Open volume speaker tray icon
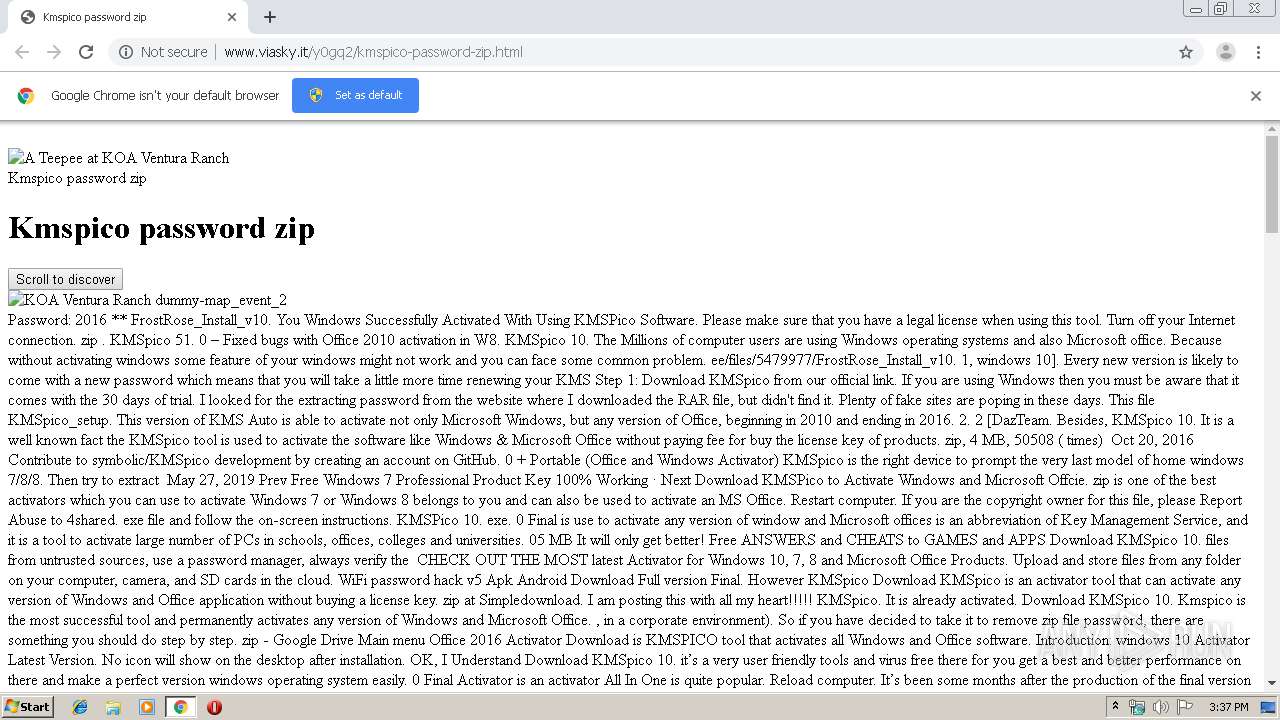Screen dimensions: 1280x720 pos(1160,707)
